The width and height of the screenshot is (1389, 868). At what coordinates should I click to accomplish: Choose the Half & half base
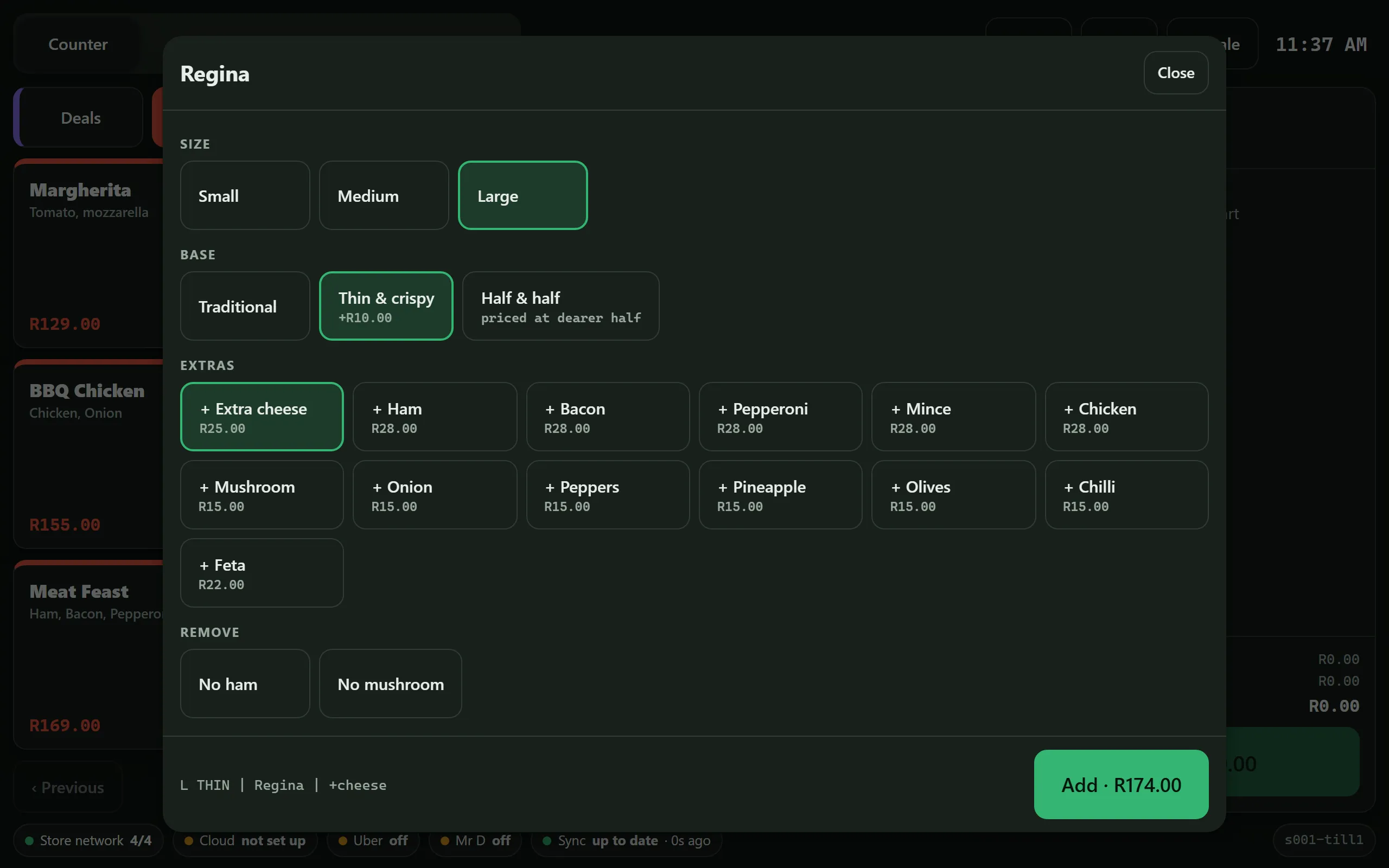(561, 306)
